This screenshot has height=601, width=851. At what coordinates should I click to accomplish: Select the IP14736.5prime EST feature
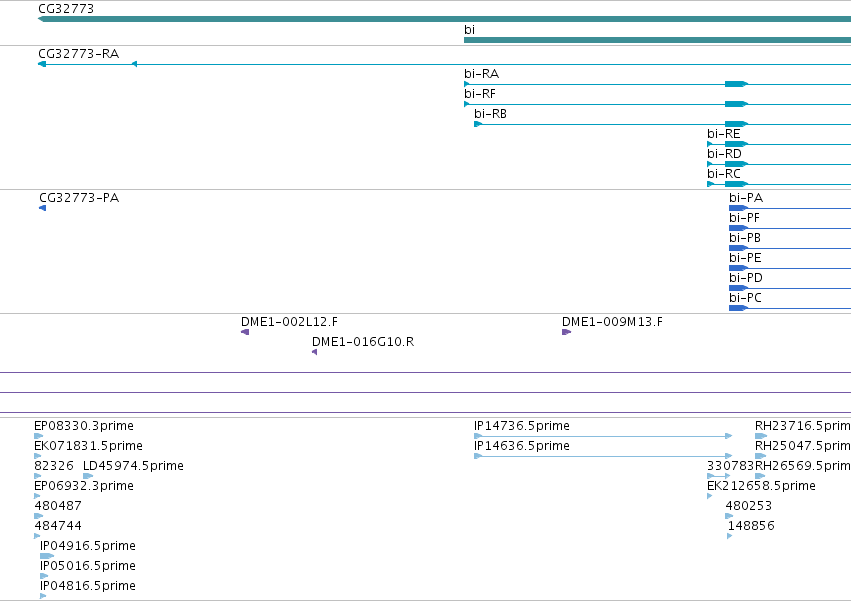point(603,436)
